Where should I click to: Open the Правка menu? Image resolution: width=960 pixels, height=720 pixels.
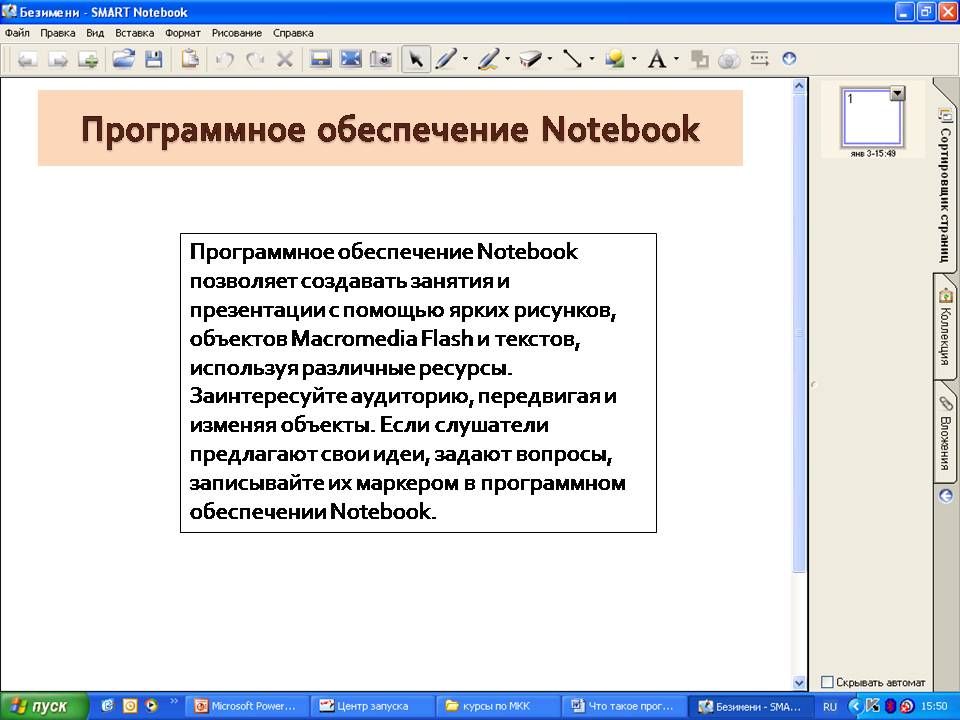tap(58, 33)
